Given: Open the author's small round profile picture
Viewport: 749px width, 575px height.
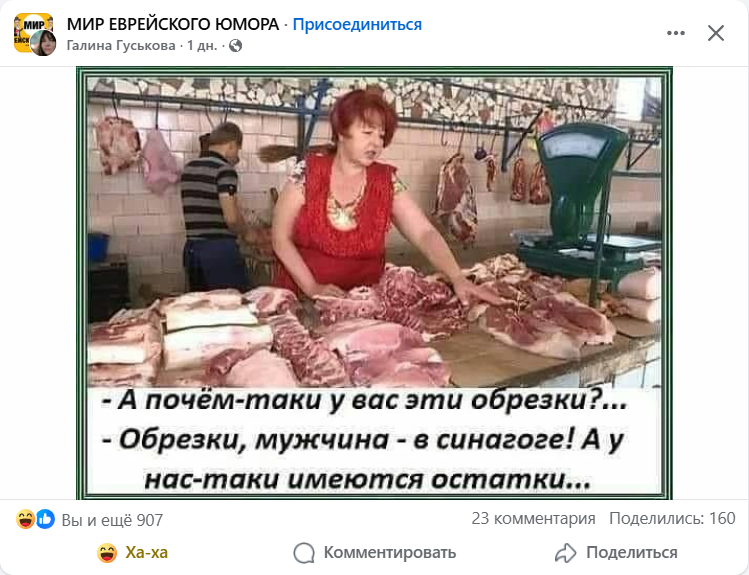Looking at the screenshot, I should pyautogui.click(x=44, y=43).
